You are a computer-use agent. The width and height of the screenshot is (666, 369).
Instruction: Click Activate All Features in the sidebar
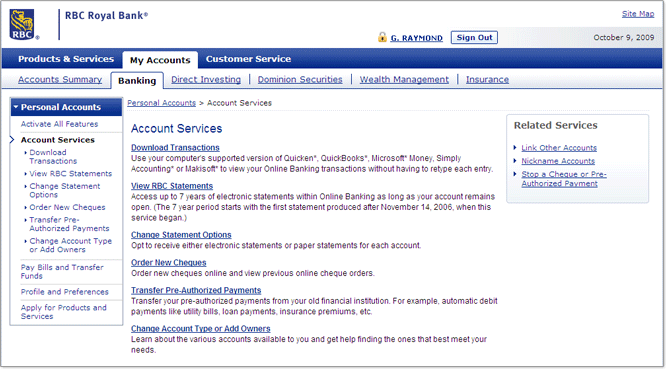pyautogui.click(x=59, y=124)
